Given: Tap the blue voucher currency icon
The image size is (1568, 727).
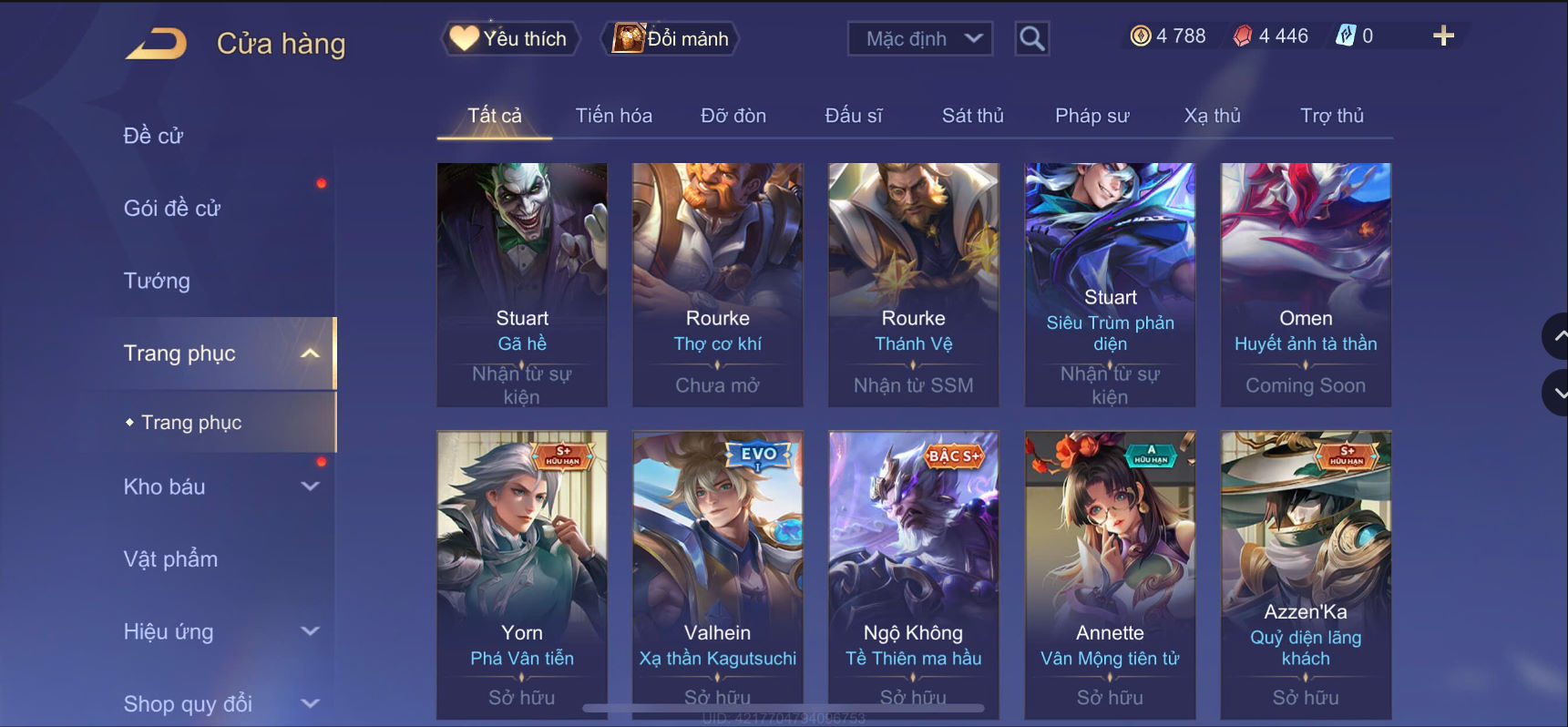Looking at the screenshot, I should pyautogui.click(x=1346, y=36).
